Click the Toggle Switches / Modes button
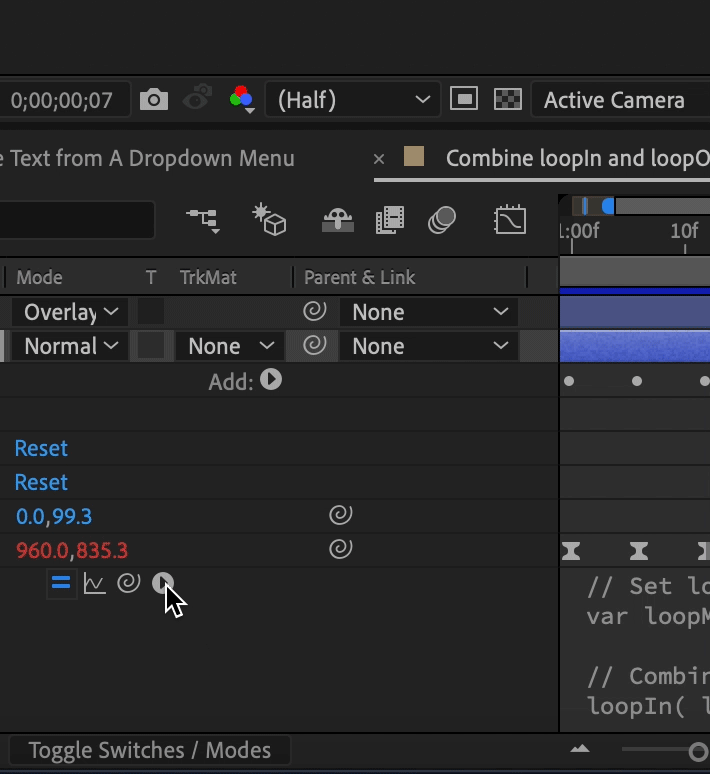 coord(150,750)
